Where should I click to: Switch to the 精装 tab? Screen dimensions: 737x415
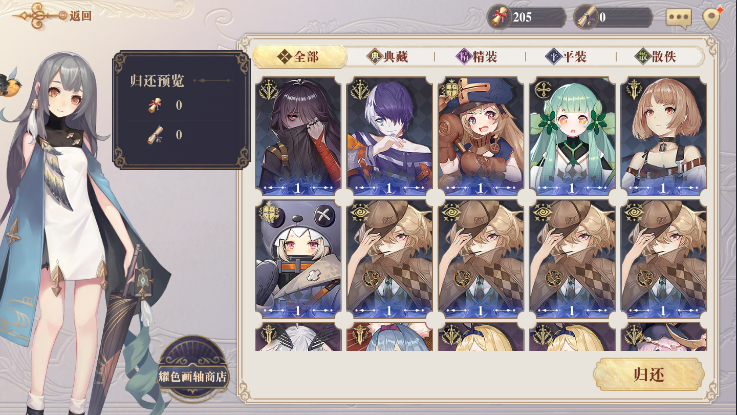point(477,57)
